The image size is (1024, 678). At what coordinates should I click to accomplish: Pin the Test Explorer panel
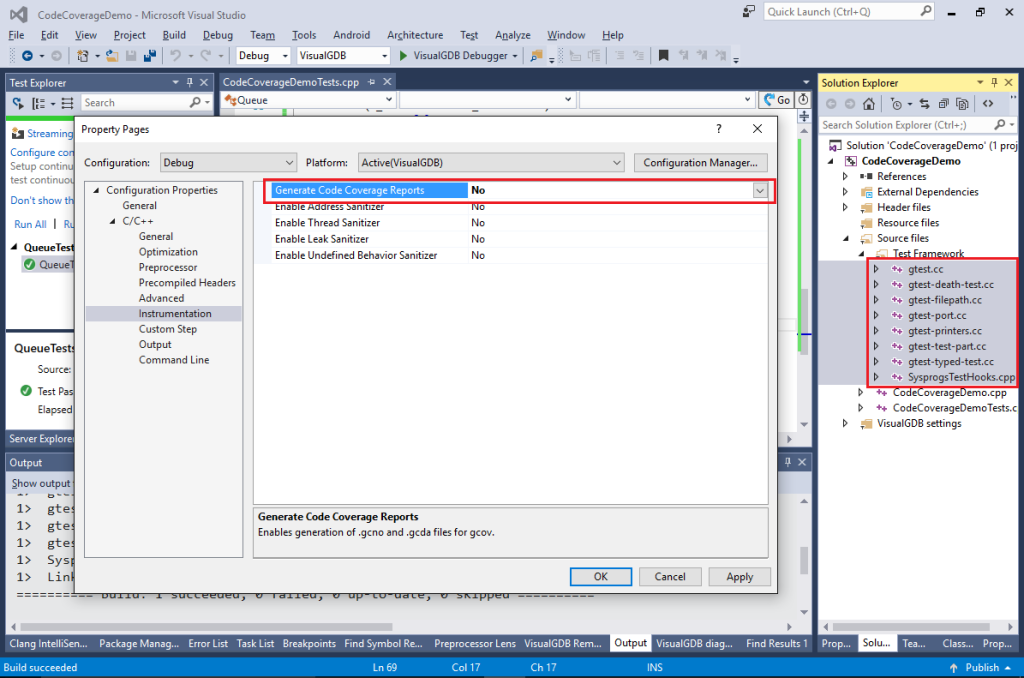click(189, 82)
